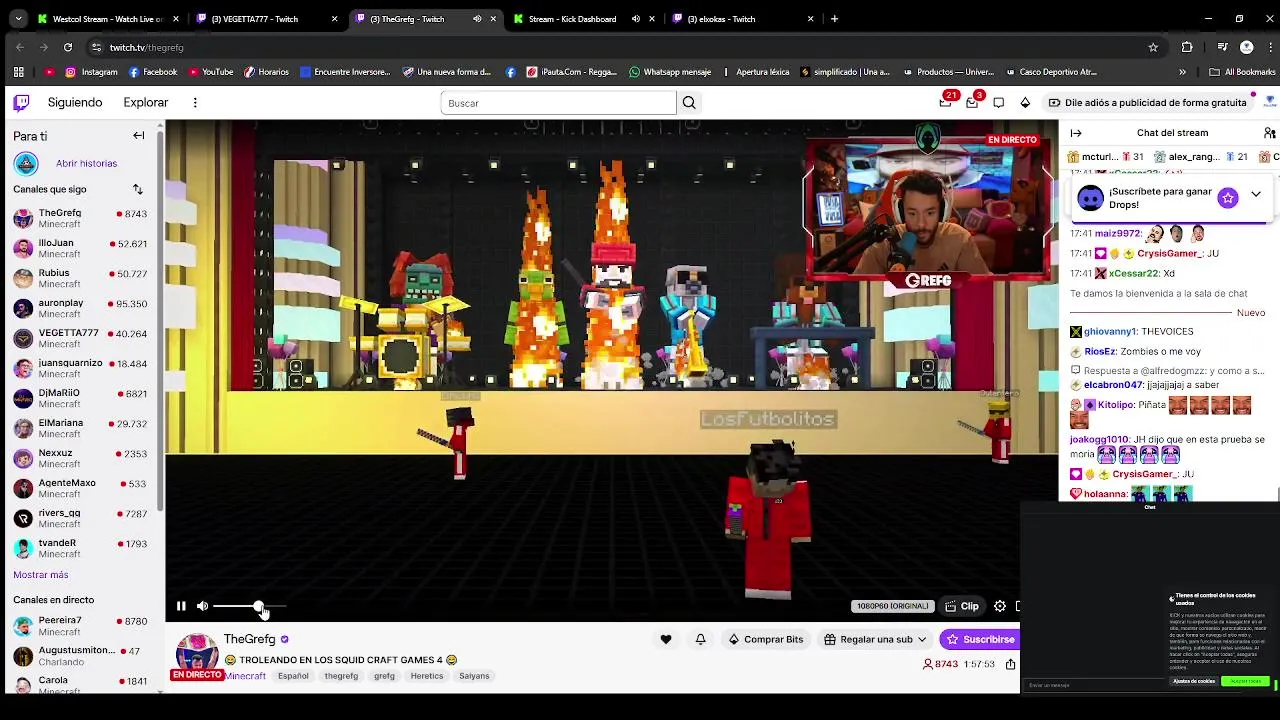
Task: Click the search magnifier button
Action: pyautogui.click(x=689, y=102)
